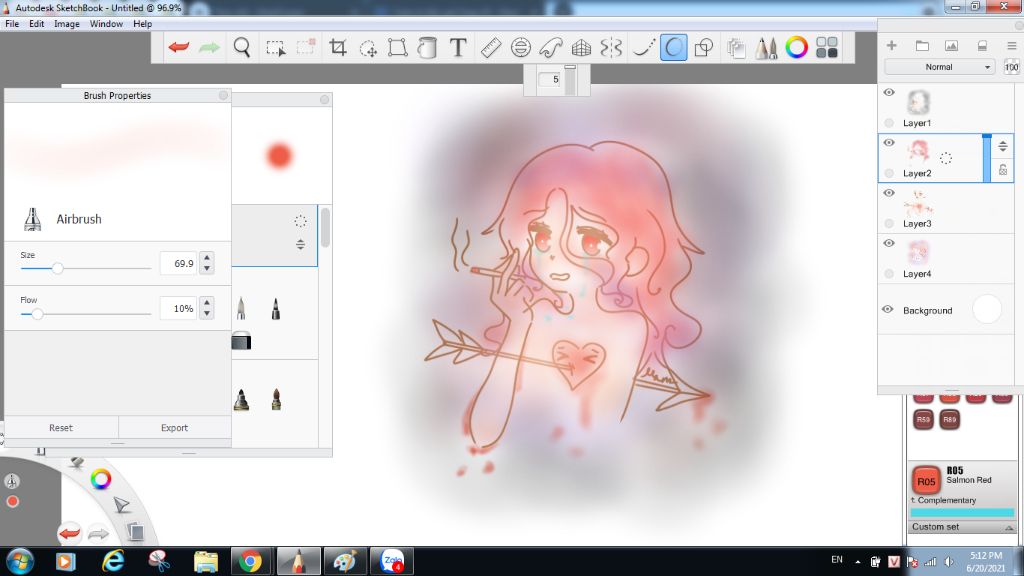Viewport: 1024px width, 576px height.
Task: Click the radio circle under Layer1 eye
Action: click(889, 123)
